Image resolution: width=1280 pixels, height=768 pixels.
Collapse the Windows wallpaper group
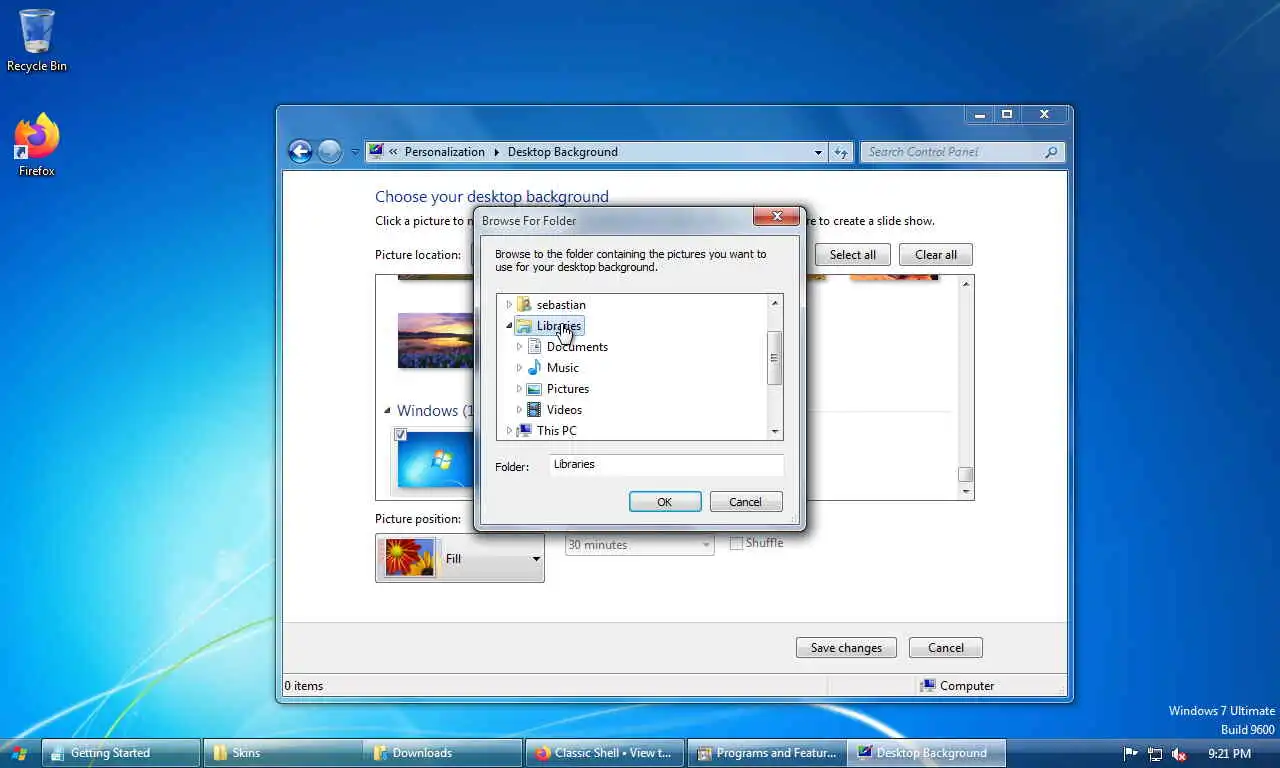coord(387,410)
